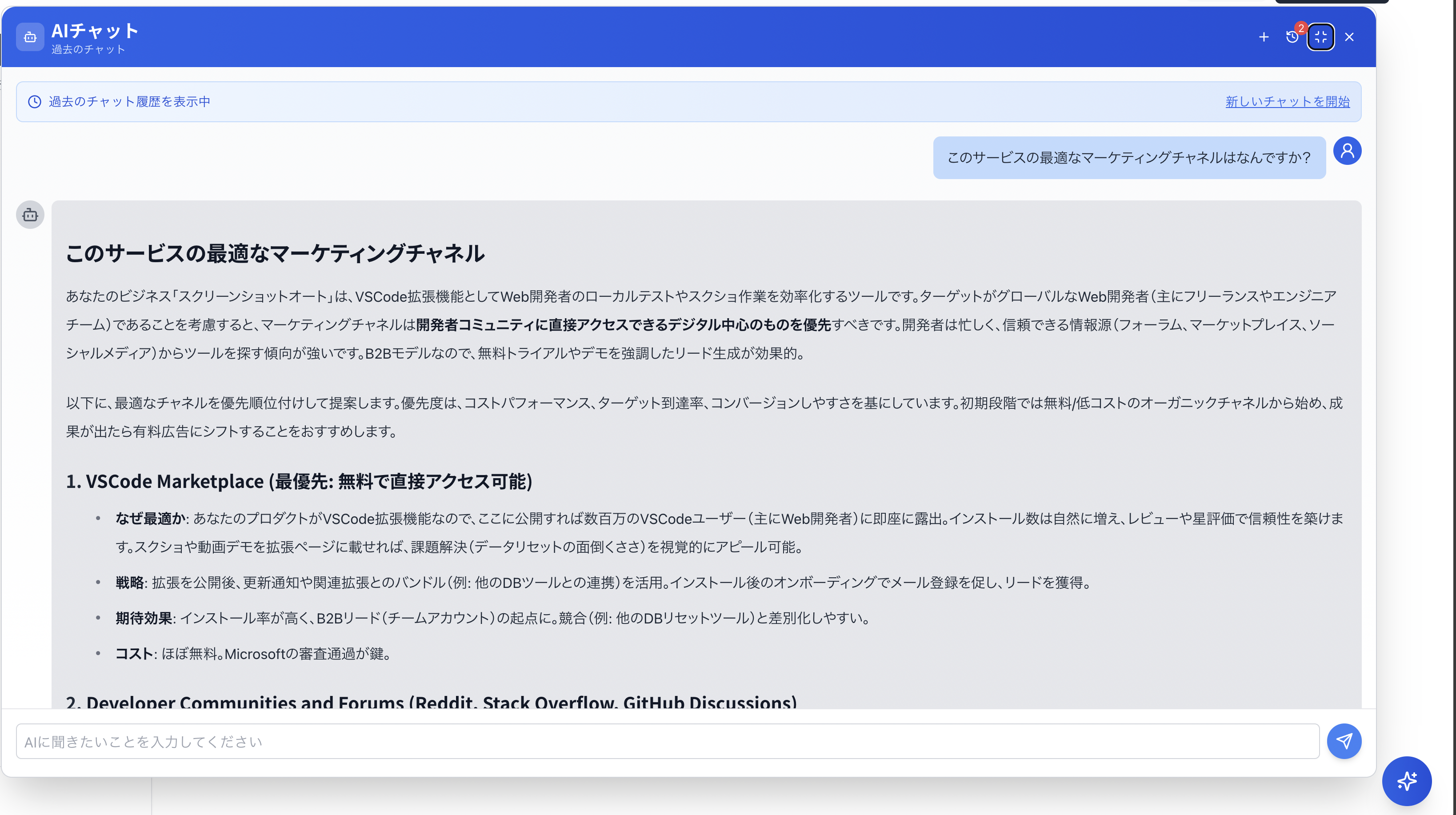Screen dimensions: 1456x815
Task: Open the floating sparkle AI assistant button
Action: coord(1406,781)
